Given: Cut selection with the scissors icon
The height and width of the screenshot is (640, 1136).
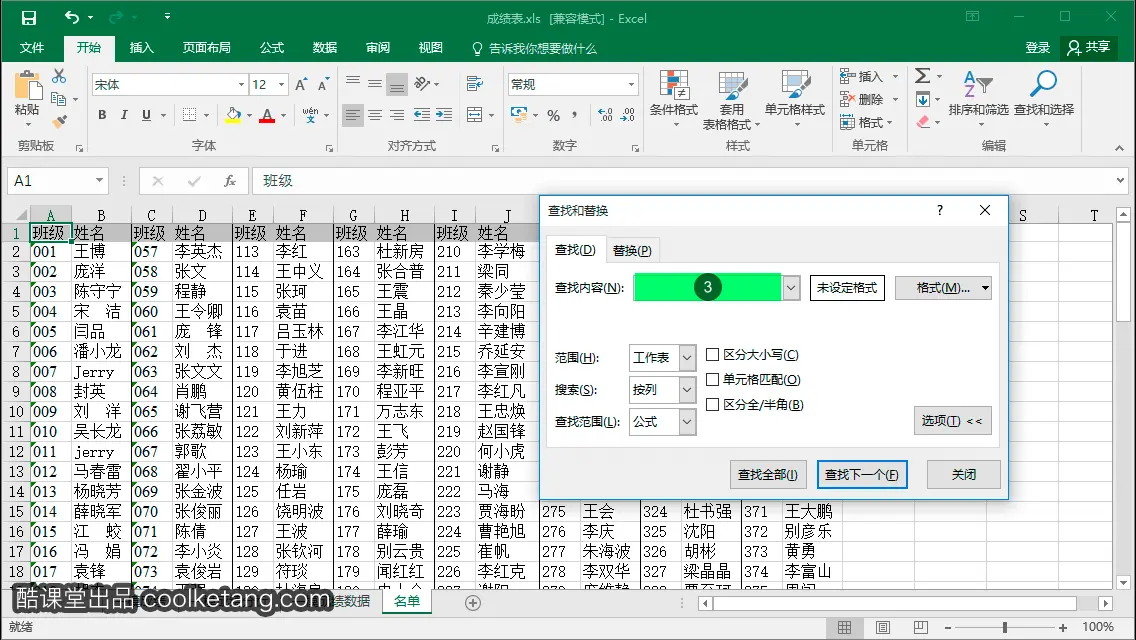Looking at the screenshot, I should coord(59,76).
